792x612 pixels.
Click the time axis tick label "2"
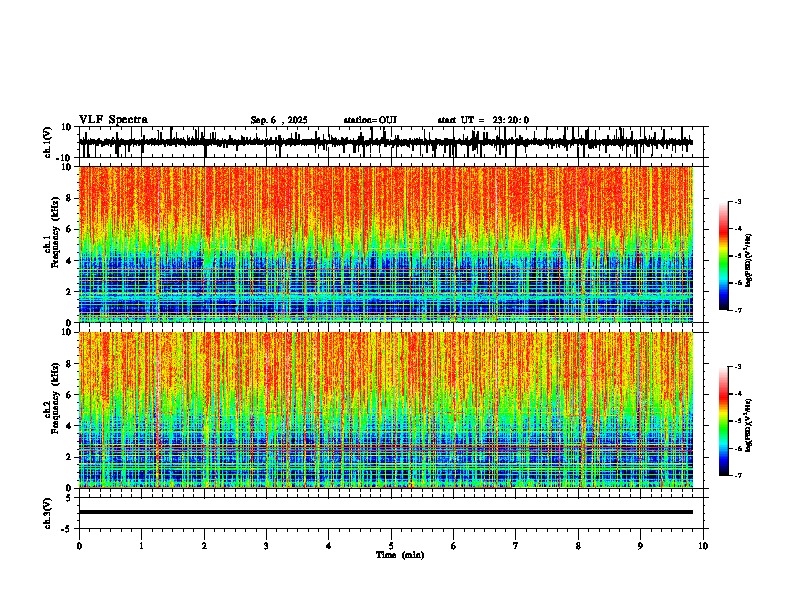(x=204, y=546)
